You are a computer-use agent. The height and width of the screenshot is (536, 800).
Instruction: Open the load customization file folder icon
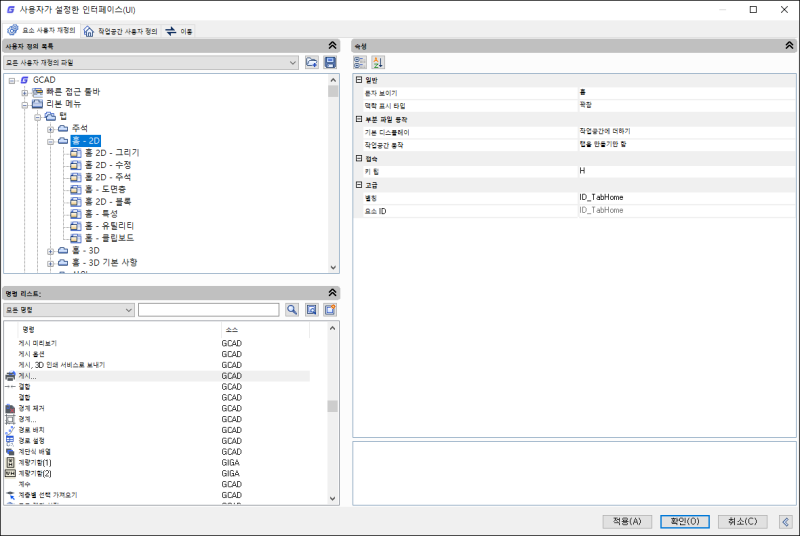pos(311,63)
